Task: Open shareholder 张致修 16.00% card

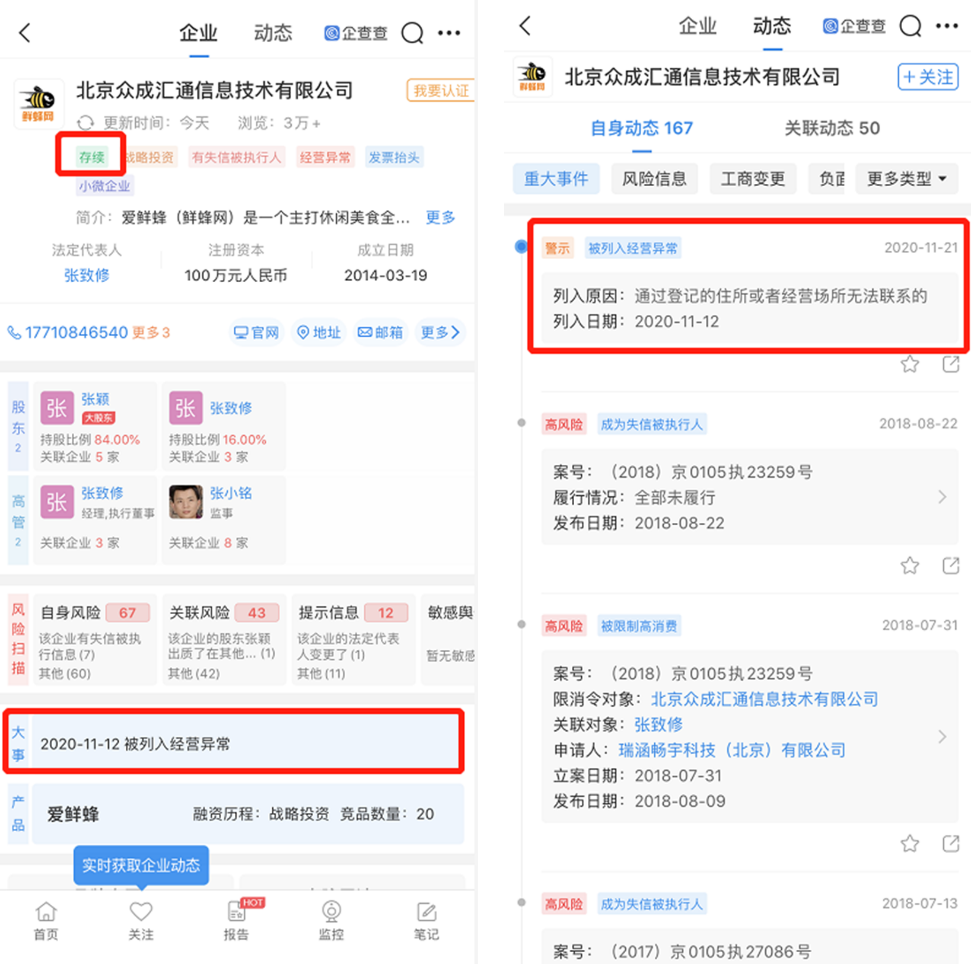Action: click(224, 427)
